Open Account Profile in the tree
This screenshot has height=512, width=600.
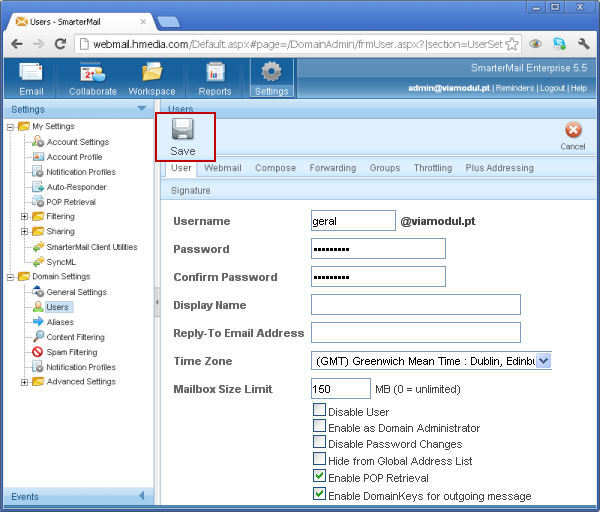pos(74,157)
